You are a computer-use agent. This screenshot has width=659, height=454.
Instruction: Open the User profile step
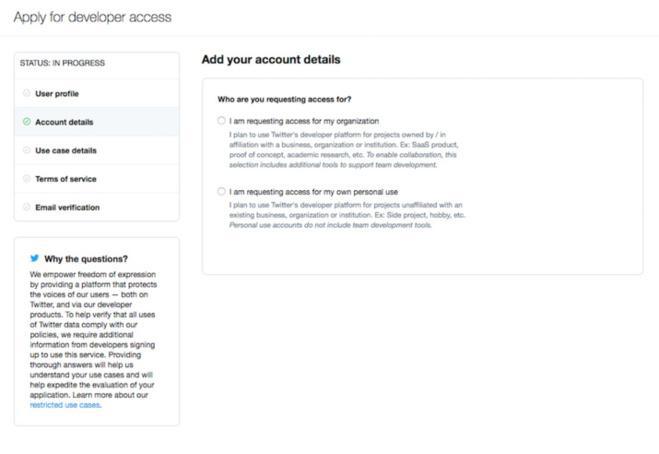(x=57, y=93)
